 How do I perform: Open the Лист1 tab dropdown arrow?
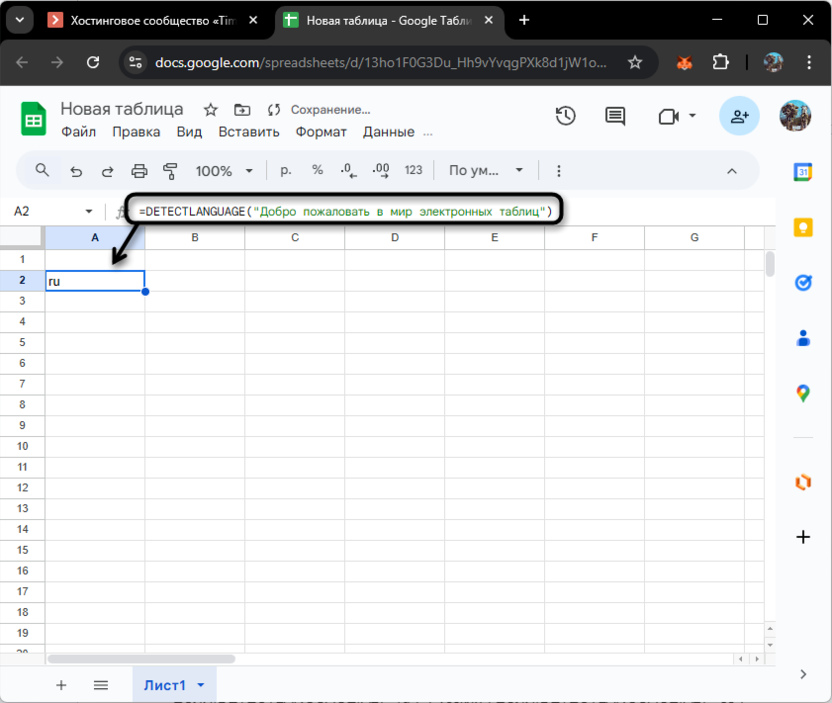point(201,685)
